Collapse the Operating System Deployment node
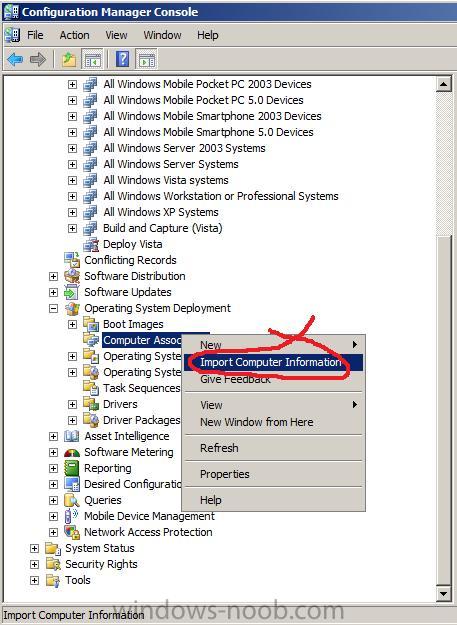 coord(53,309)
